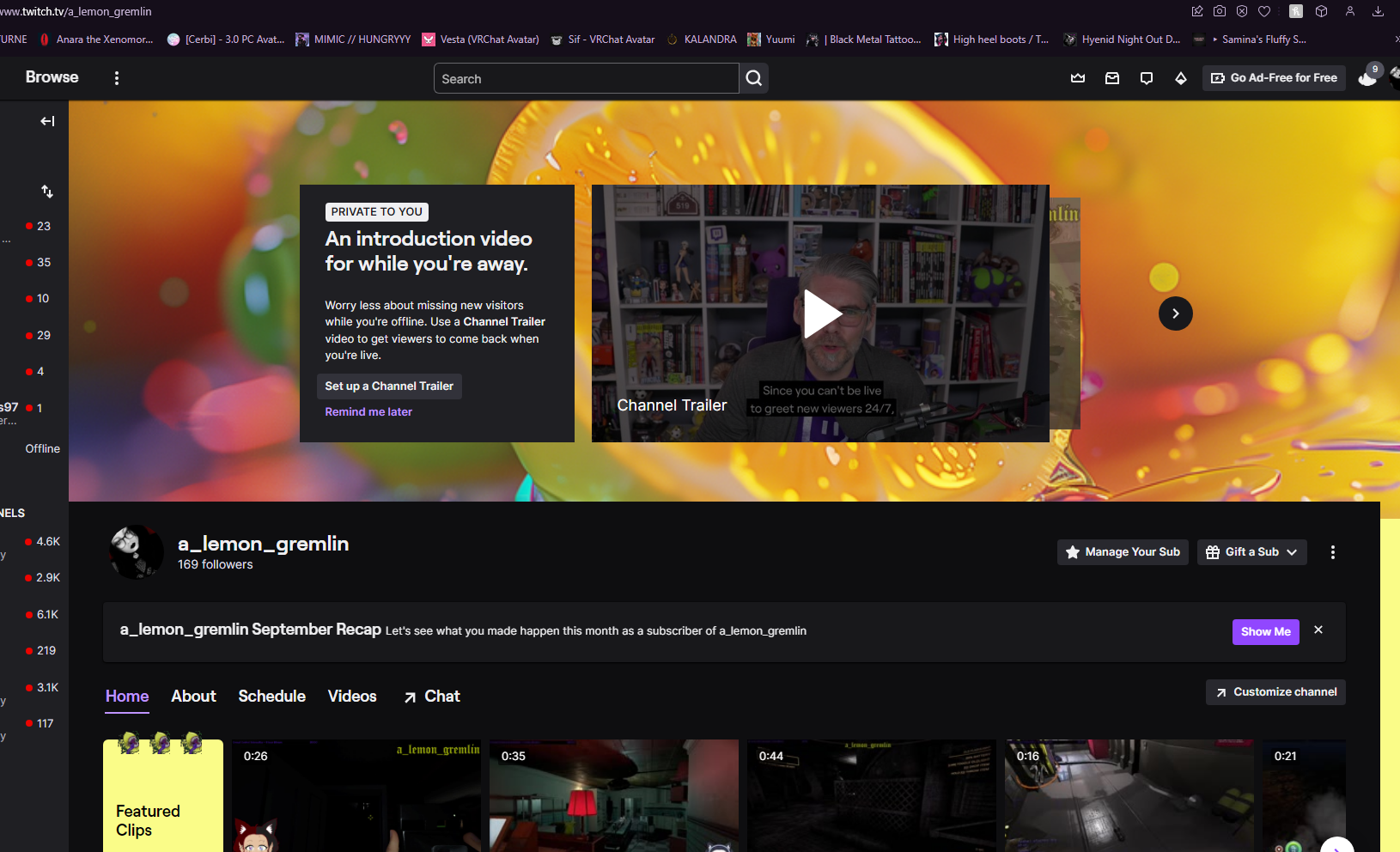The height and width of the screenshot is (852, 1400).
Task: Switch to the Home tab
Action: click(127, 697)
